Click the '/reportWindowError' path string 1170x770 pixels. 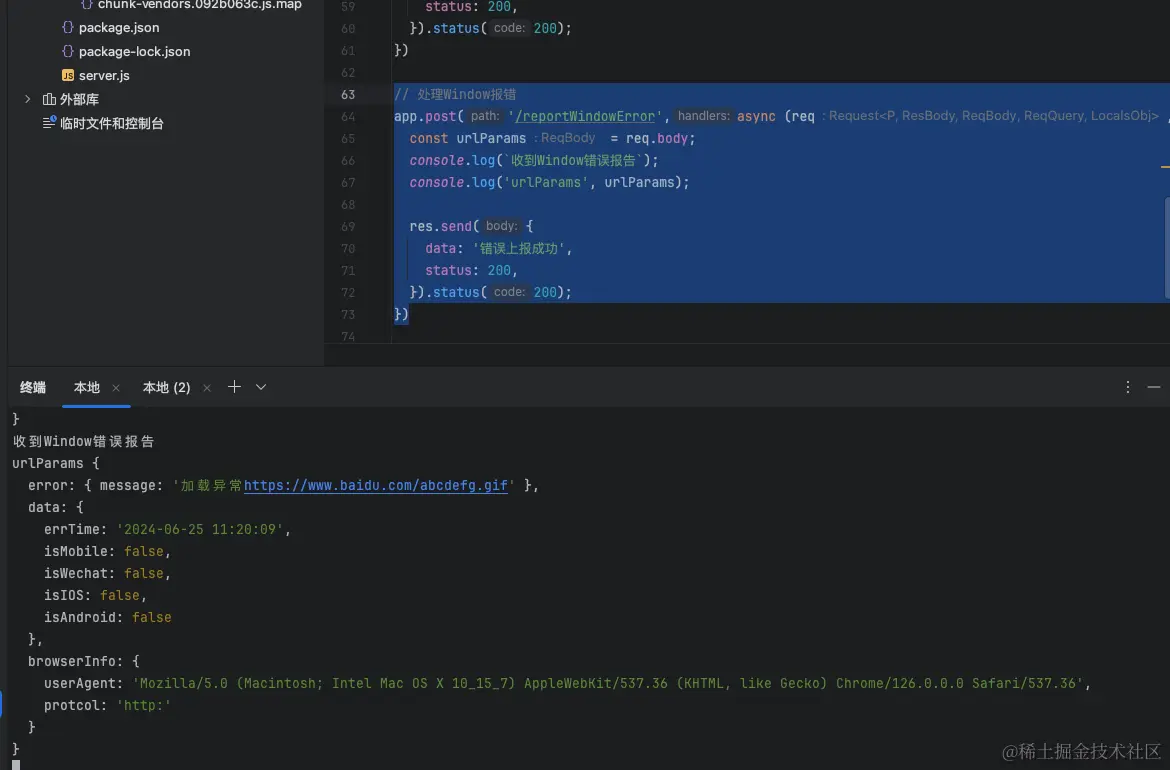(x=585, y=116)
